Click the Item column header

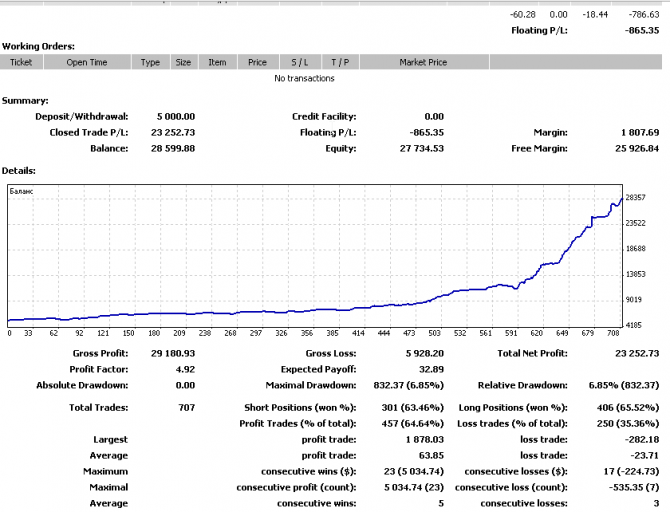pyautogui.click(x=217, y=62)
